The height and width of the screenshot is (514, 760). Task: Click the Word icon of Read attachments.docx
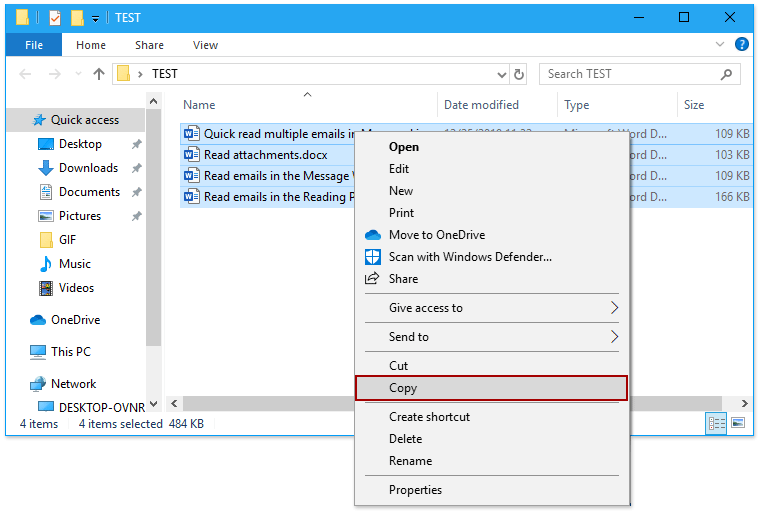193,155
